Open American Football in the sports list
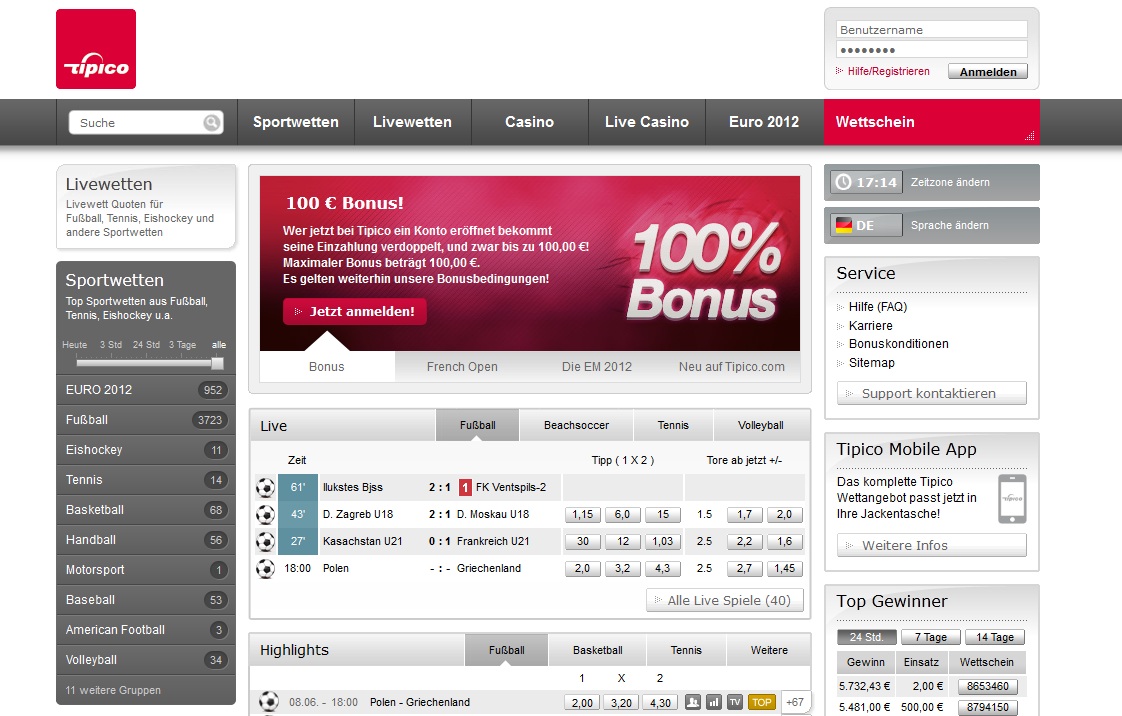This screenshot has height=716, width=1122. 146,630
